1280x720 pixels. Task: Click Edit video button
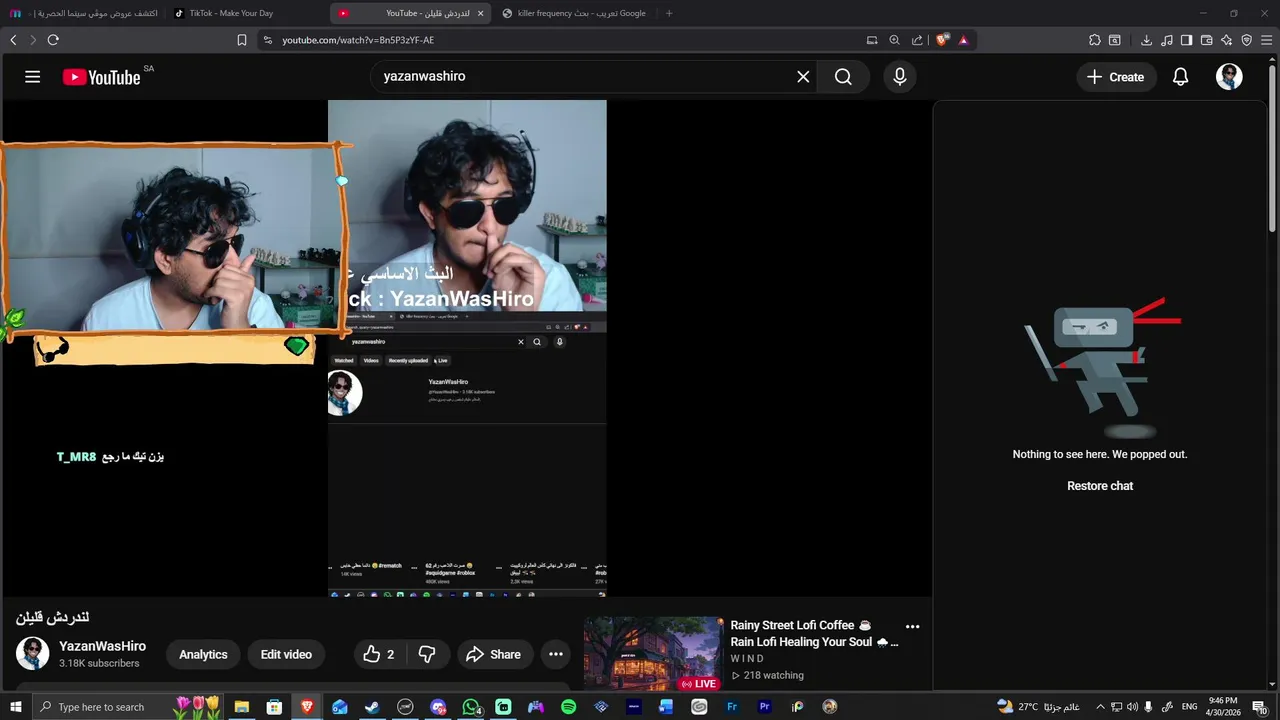pyautogui.click(x=286, y=654)
